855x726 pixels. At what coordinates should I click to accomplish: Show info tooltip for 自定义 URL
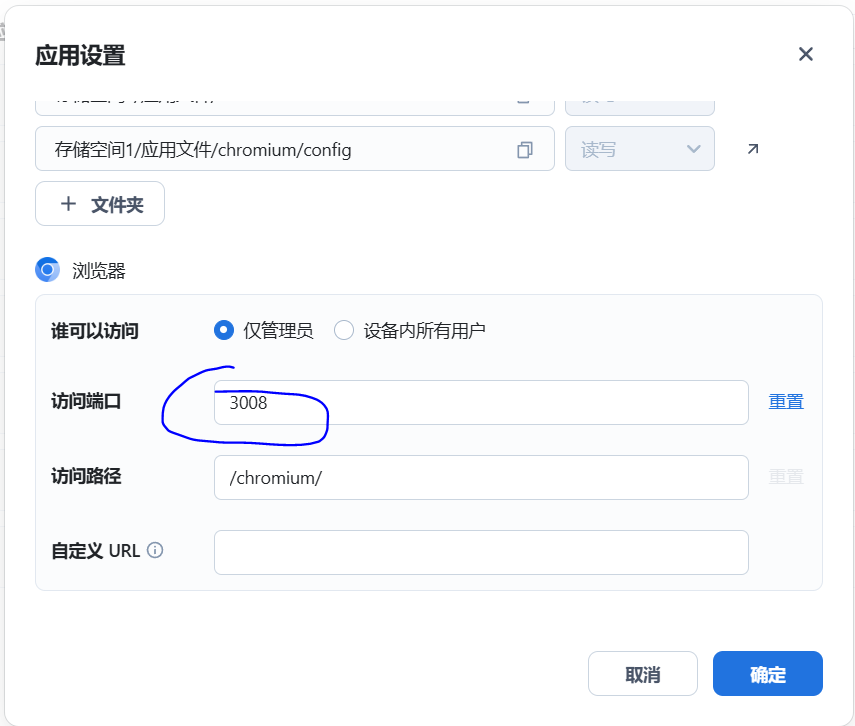point(155,550)
